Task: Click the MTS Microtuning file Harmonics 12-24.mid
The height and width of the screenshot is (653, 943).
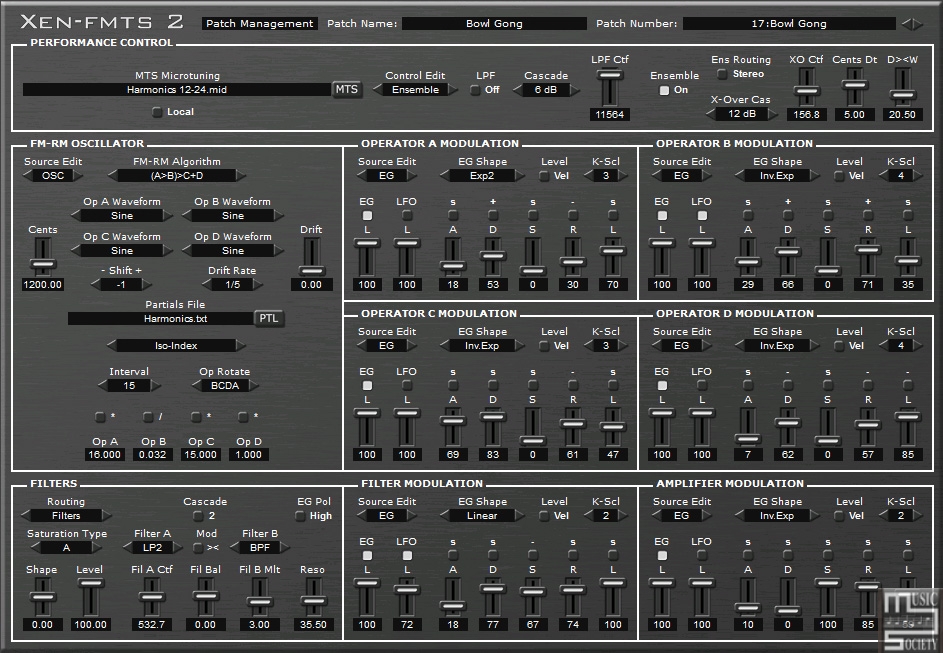Action: point(177,90)
